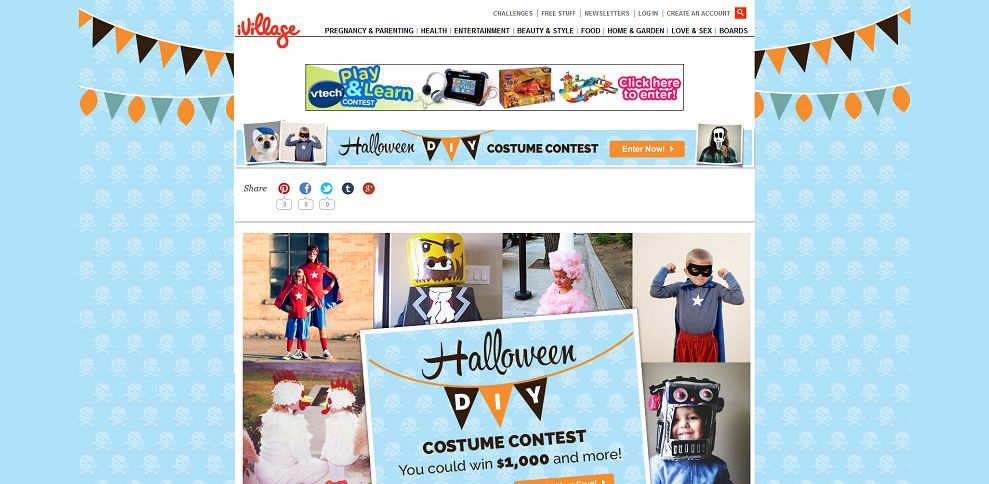Open Pregnancy & Parenting menu
This screenshot has width=989, height=484.
369,31
